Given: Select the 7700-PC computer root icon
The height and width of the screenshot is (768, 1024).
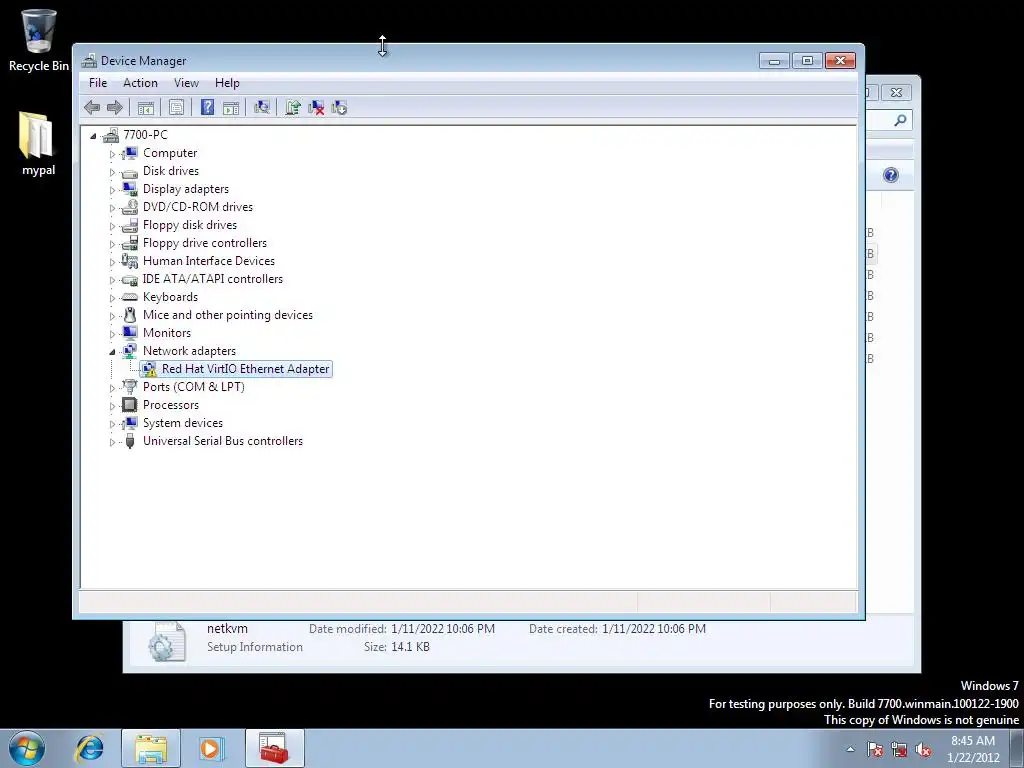Looking at the screenshot, I should pyautogui.click(x=111, y=135).
